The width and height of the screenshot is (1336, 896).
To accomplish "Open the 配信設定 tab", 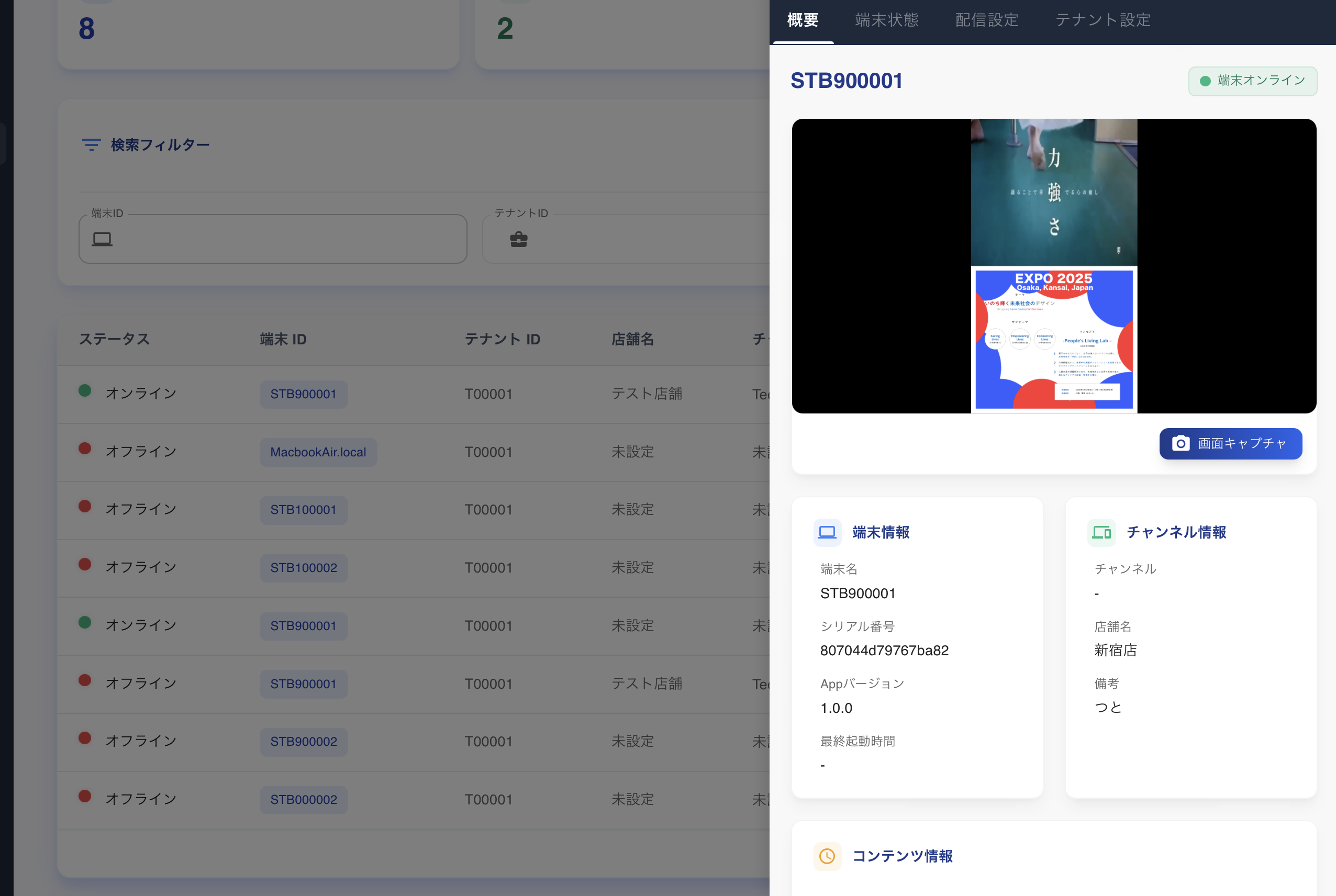I will [x=986, y=20].
